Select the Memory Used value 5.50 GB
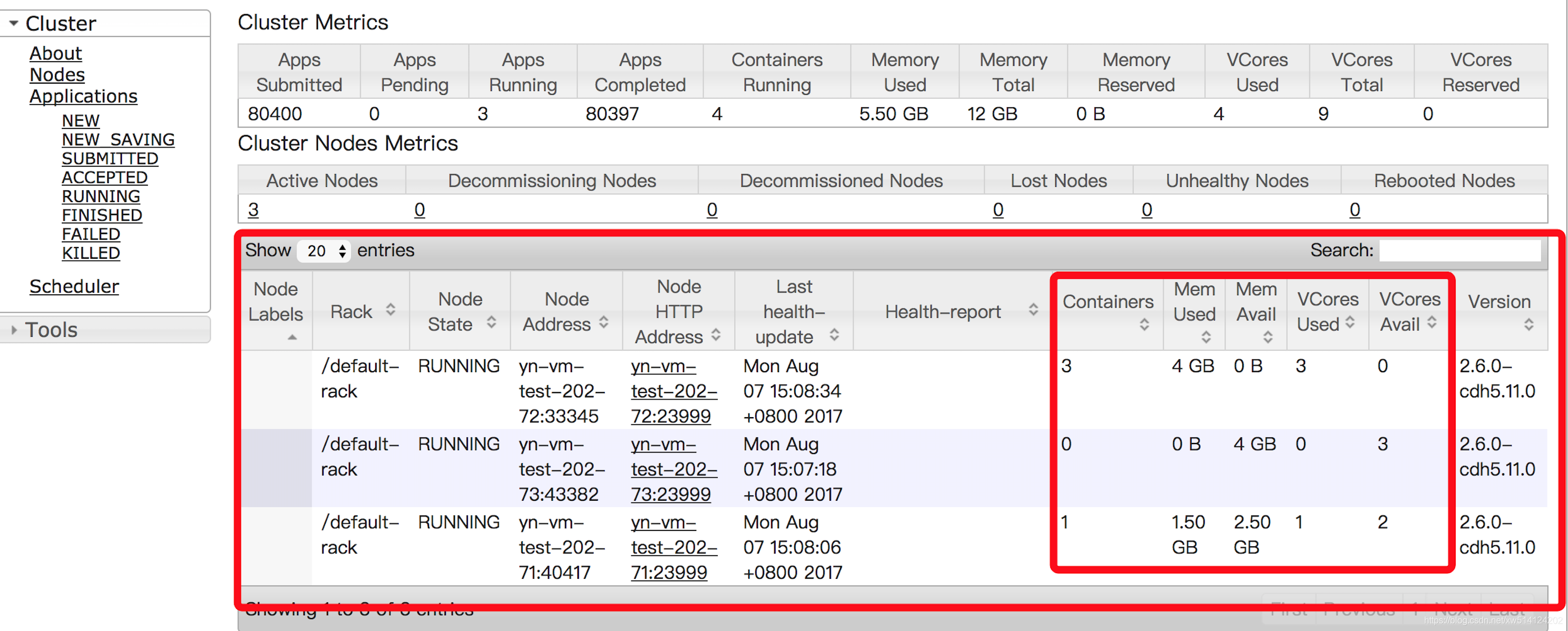Screen dimensions: 1568x631 click(893, 114)
